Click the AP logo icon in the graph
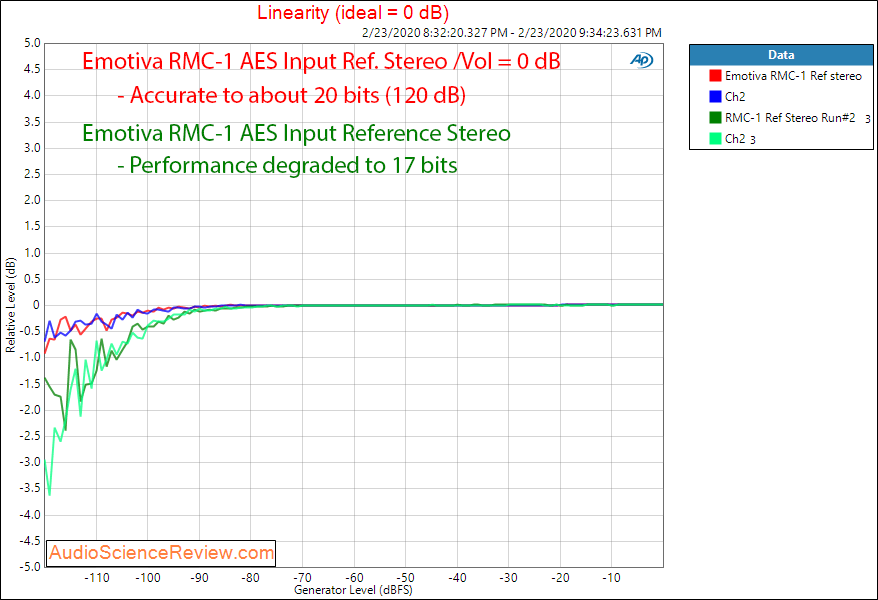 click(x=642, y=59)
